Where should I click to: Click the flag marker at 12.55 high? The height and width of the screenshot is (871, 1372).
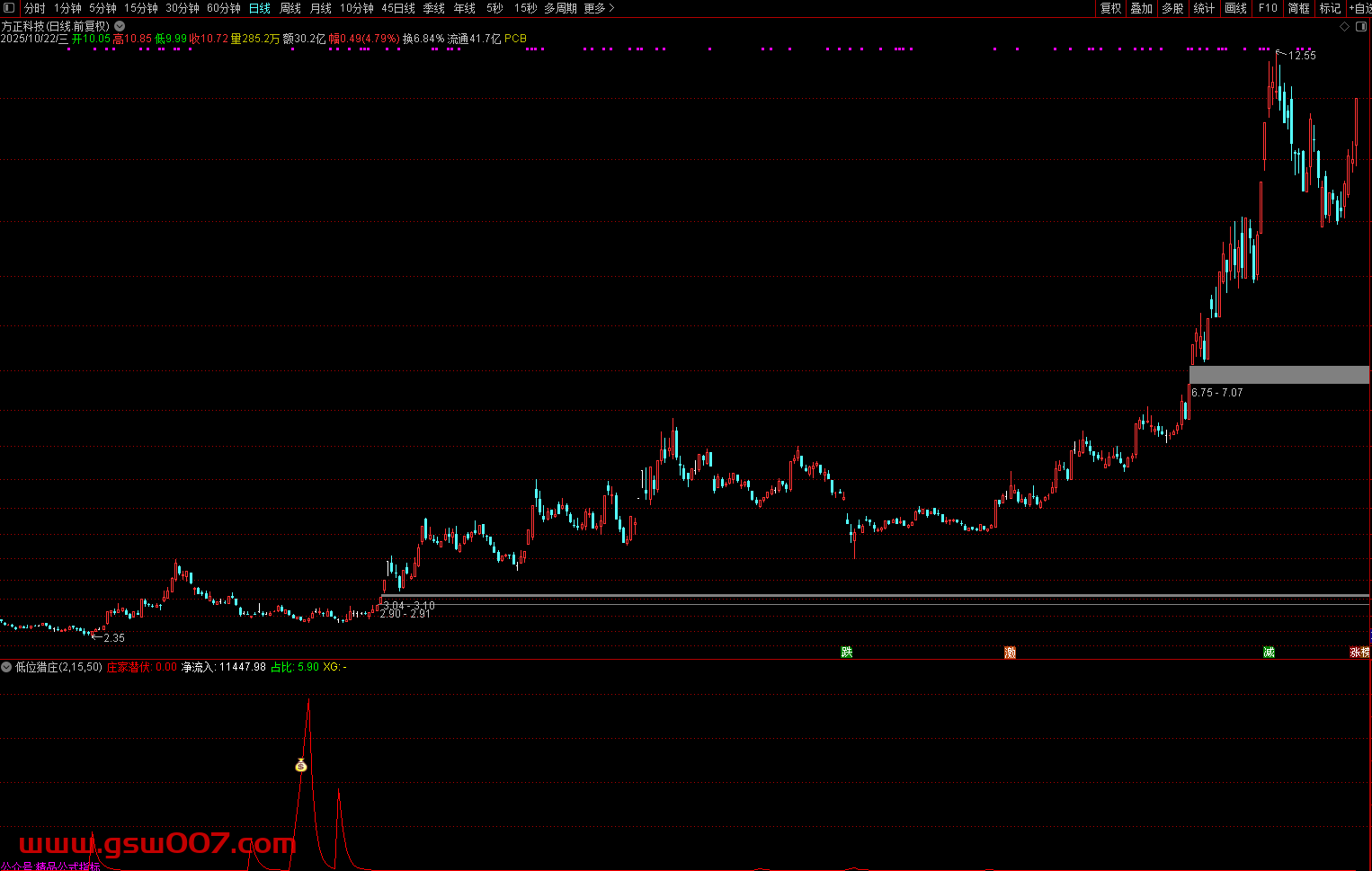1280,53
